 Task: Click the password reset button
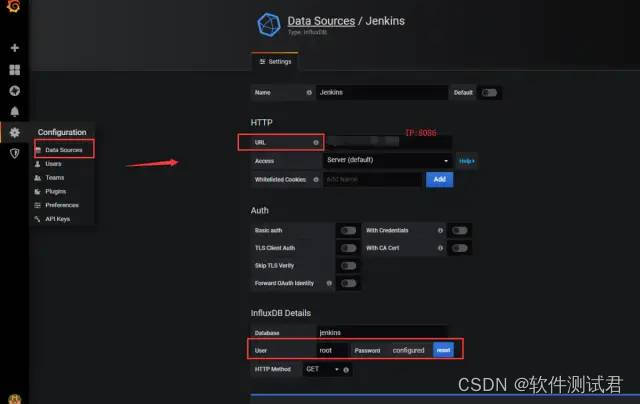(443, 350)
